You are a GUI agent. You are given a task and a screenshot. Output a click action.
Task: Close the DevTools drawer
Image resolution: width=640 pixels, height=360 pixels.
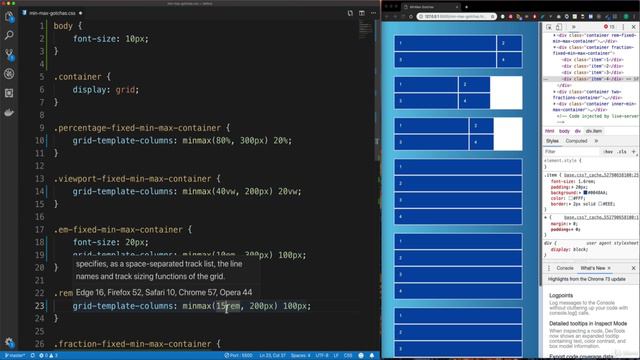(633, 268)
